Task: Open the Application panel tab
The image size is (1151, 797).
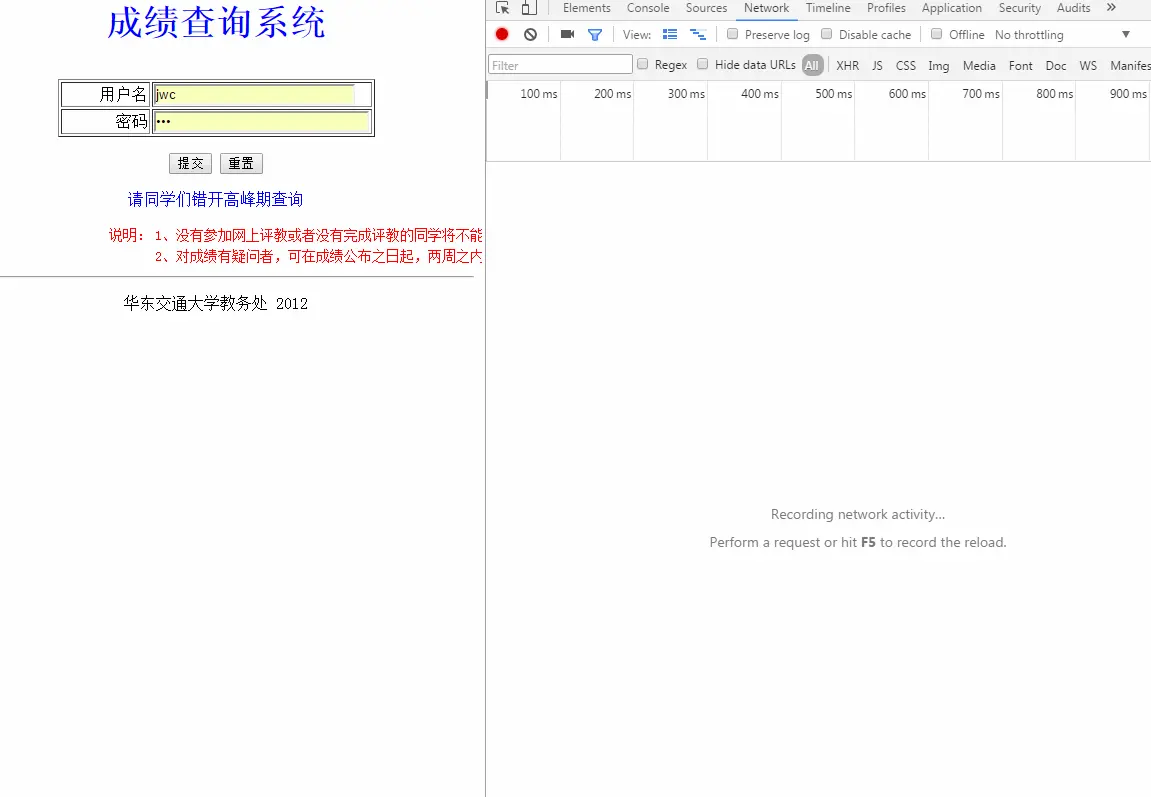Action: coord(951,8)
